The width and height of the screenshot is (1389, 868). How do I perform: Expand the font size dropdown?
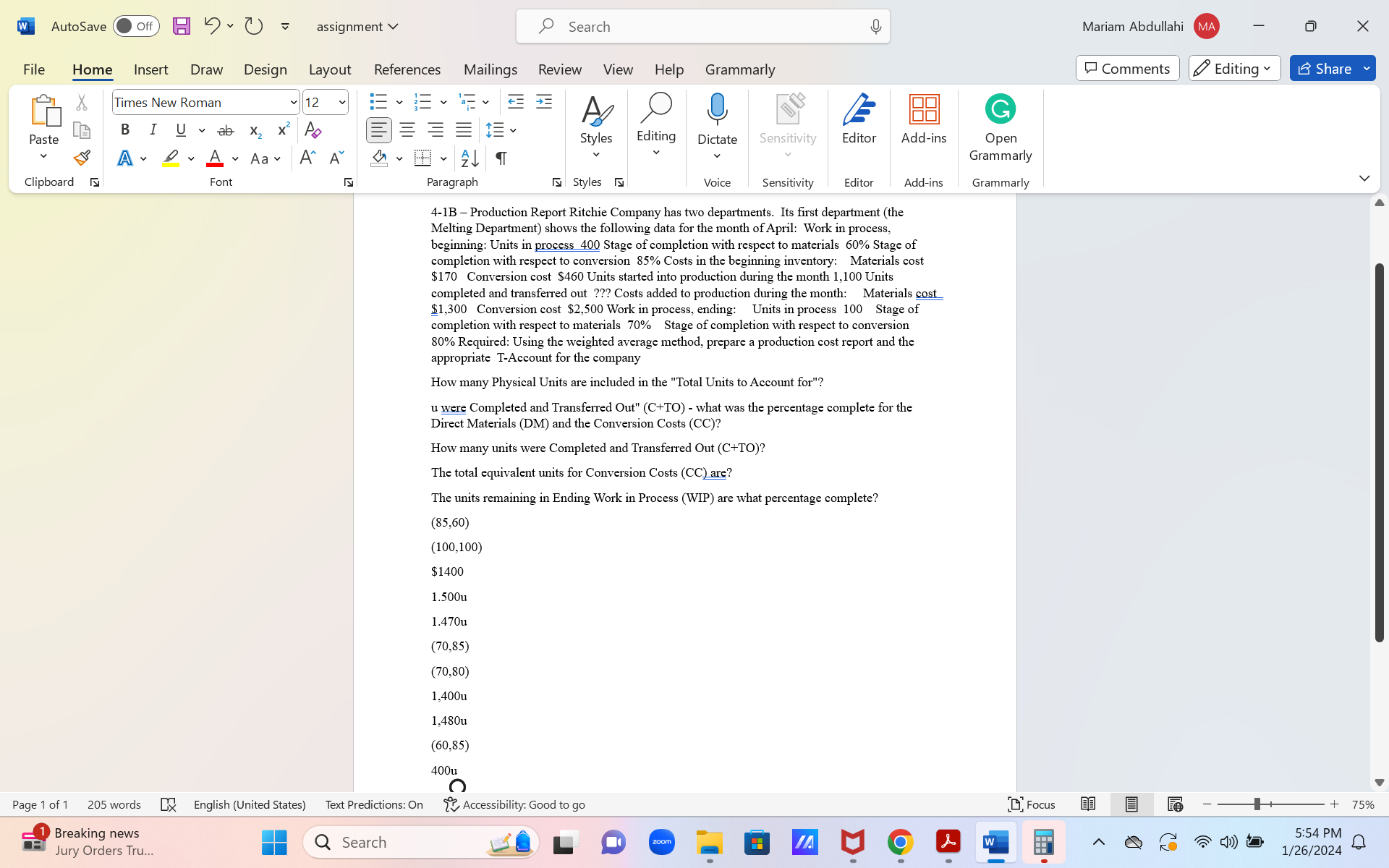point(342,102)
